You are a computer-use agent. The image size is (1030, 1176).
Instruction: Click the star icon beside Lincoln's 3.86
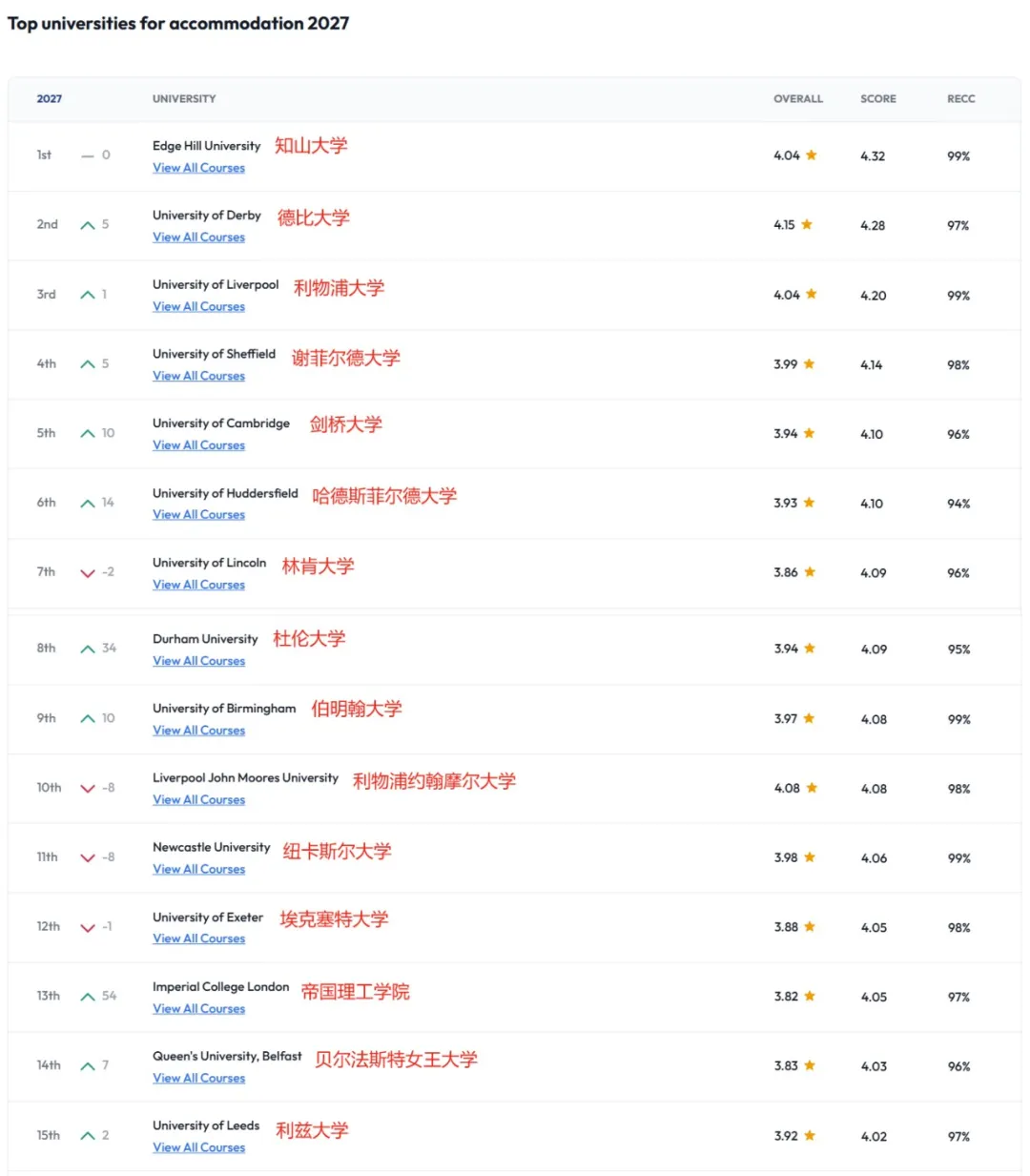pos(811,572)
